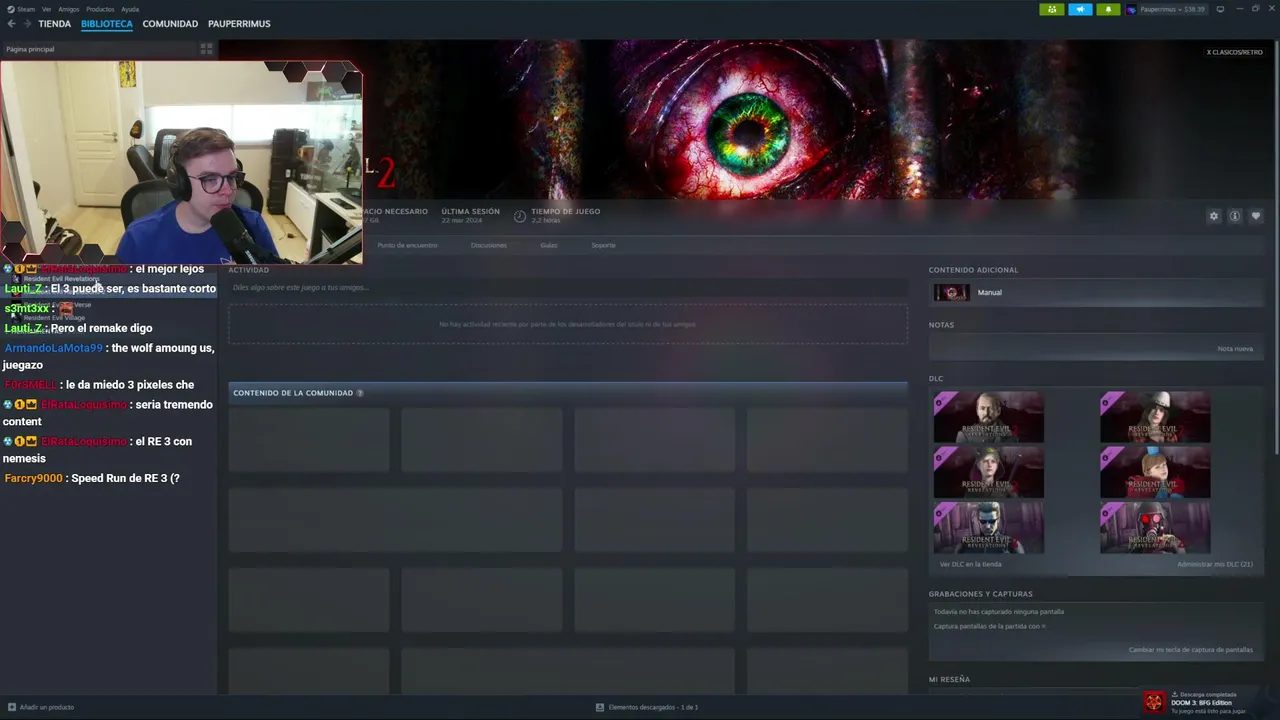Click the Manual thumbnail image
The height and width of the screenshot is (720, 1280).
point(951,292)
